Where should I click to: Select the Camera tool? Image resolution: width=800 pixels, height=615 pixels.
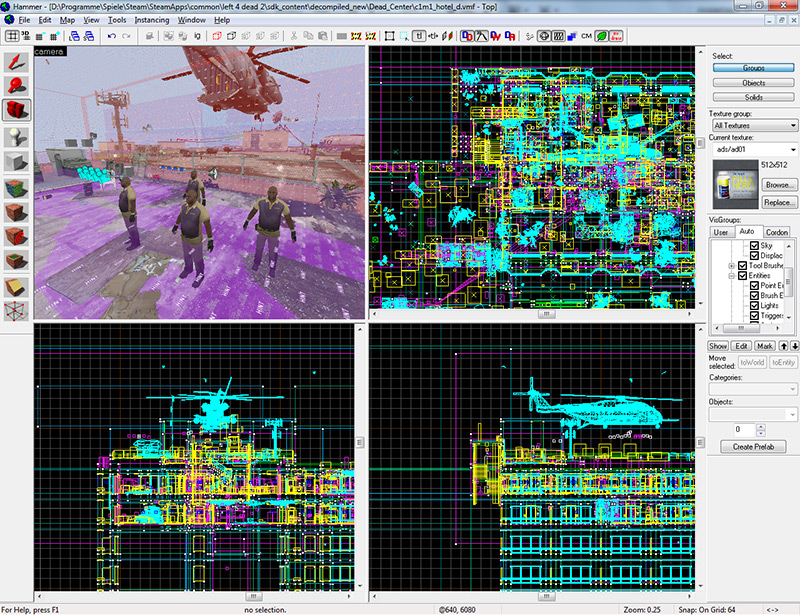point(16,110)
